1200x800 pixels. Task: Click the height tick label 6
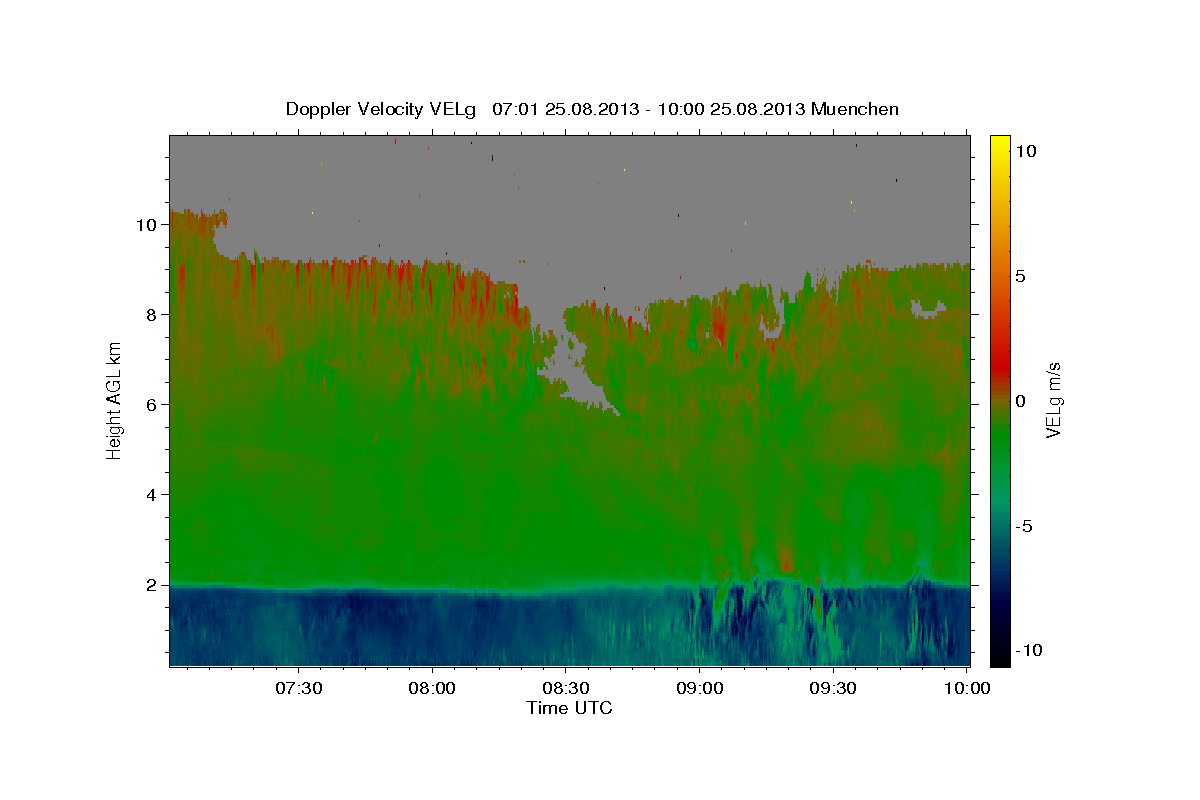pos(152,405)
